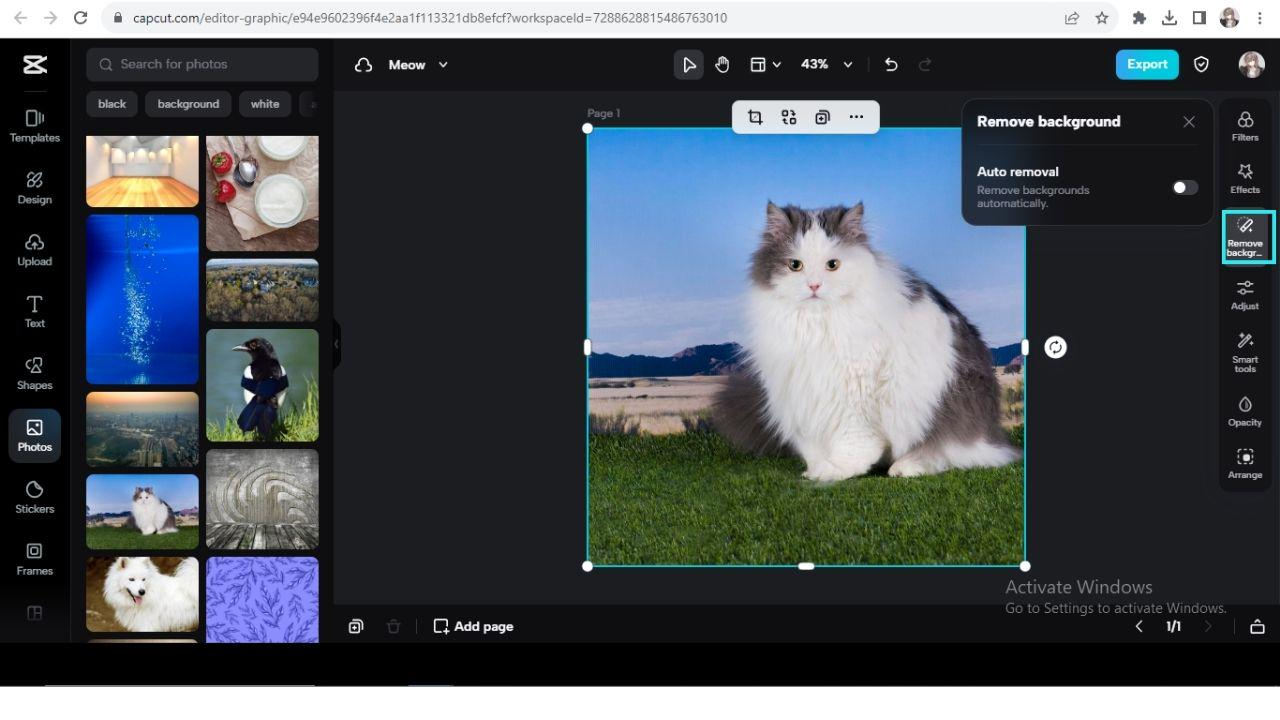Click the duplicate page icon at bottom

(x=356, y=626)
